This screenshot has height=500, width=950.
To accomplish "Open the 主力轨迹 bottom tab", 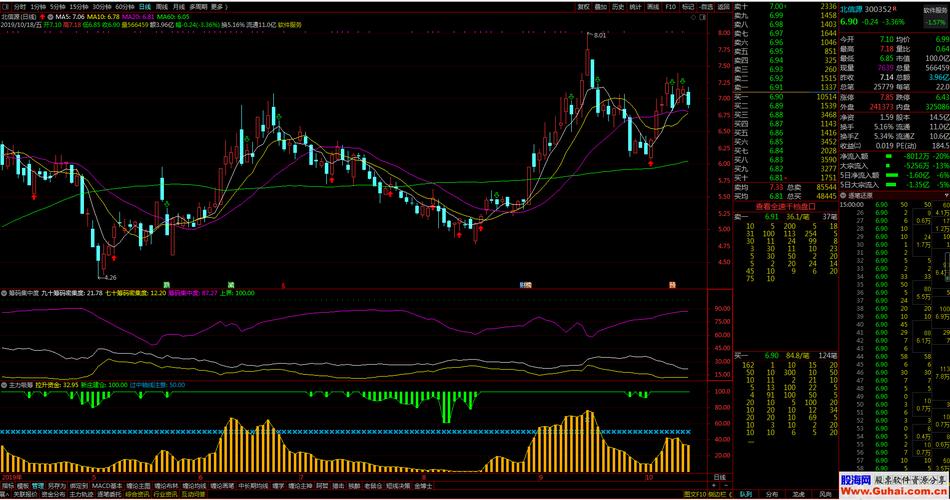I will [x=81, y=494].
